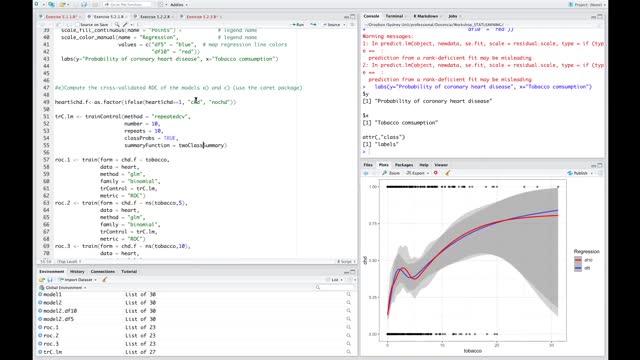
Task: Click the find/replace magnifier in the editor toolbar
Action: (x=117, y=24)
